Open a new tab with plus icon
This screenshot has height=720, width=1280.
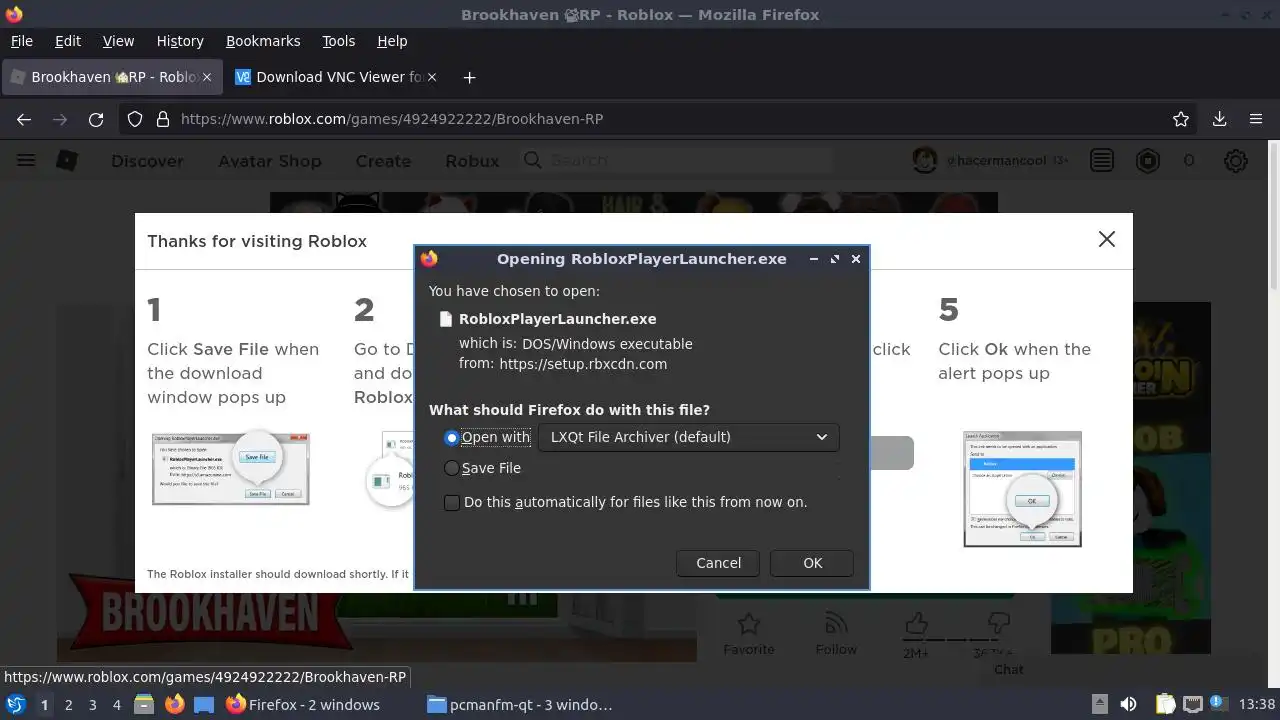point(469,77)
